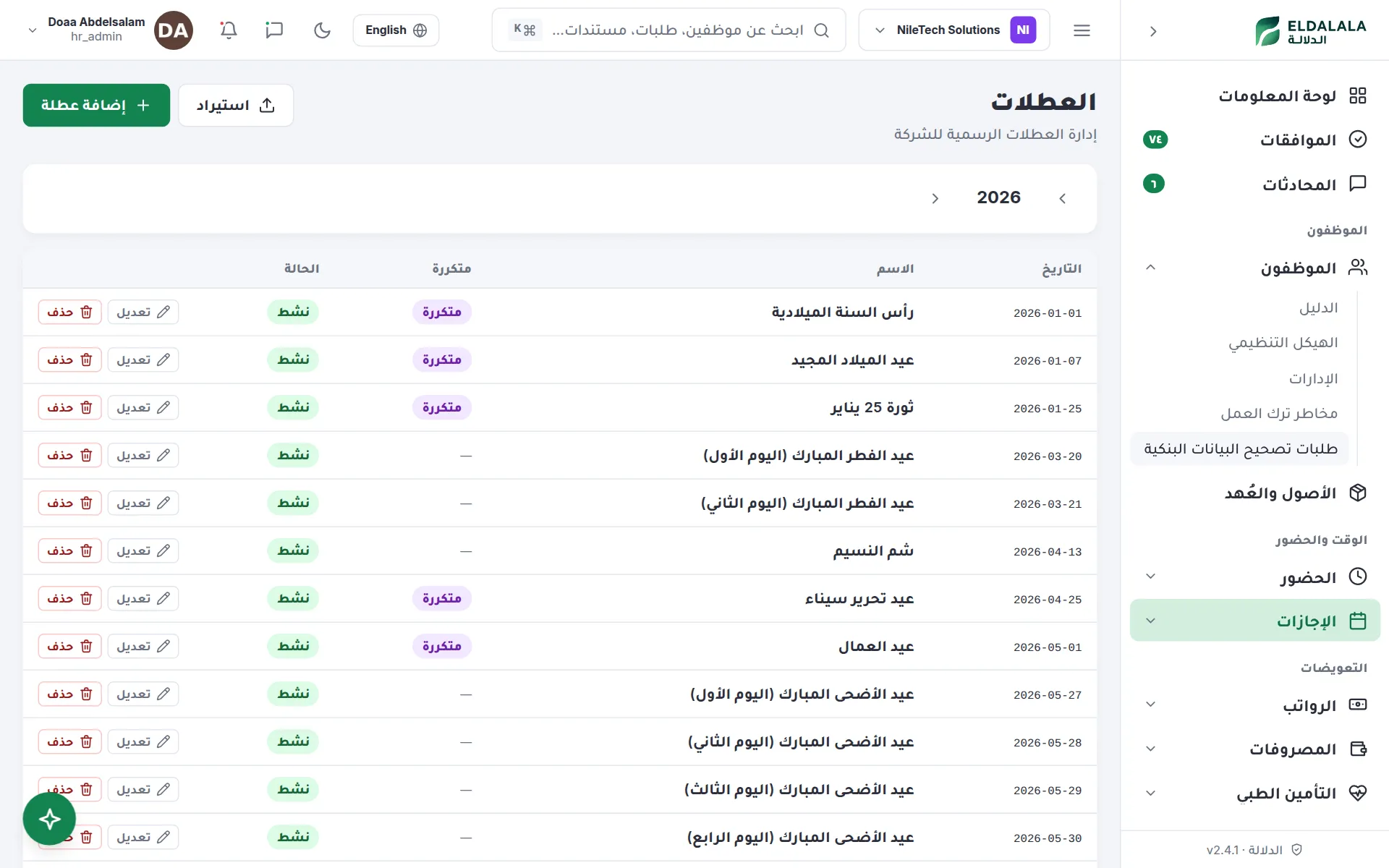
Task: Edit عيد الميلاد المجيد holiday
Action: (143, 359)
